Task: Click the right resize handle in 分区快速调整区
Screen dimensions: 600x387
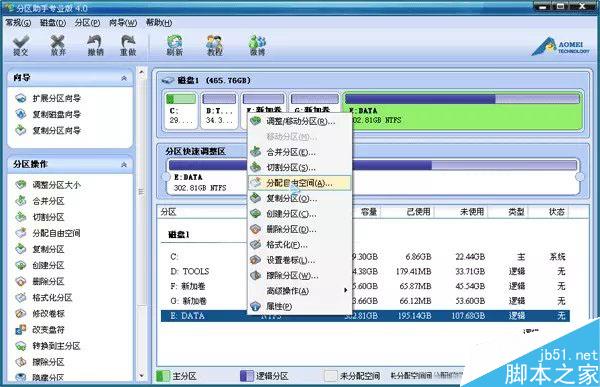Action: coord(580,177)
